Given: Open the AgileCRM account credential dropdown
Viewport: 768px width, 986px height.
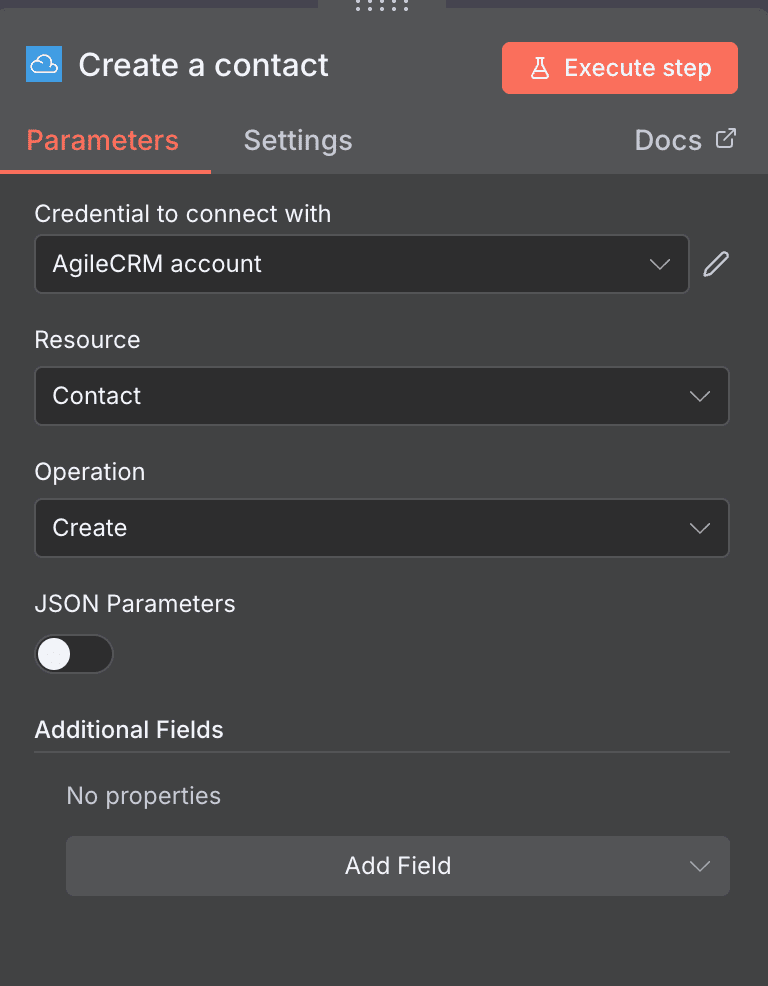Looking at the screenshot, I should point(362,264).
